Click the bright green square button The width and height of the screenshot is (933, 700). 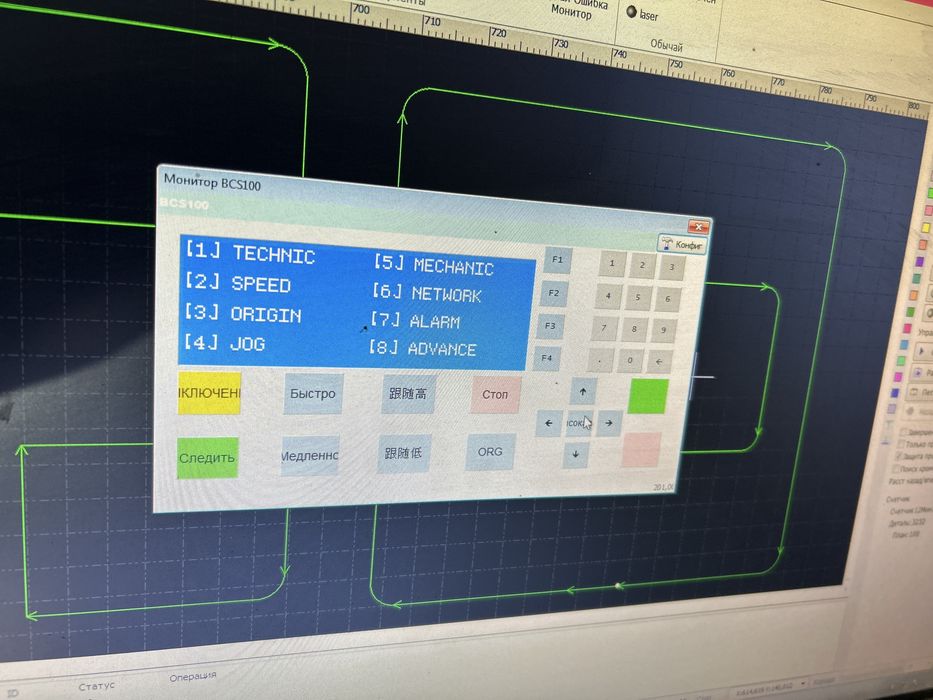click(648, 396)
